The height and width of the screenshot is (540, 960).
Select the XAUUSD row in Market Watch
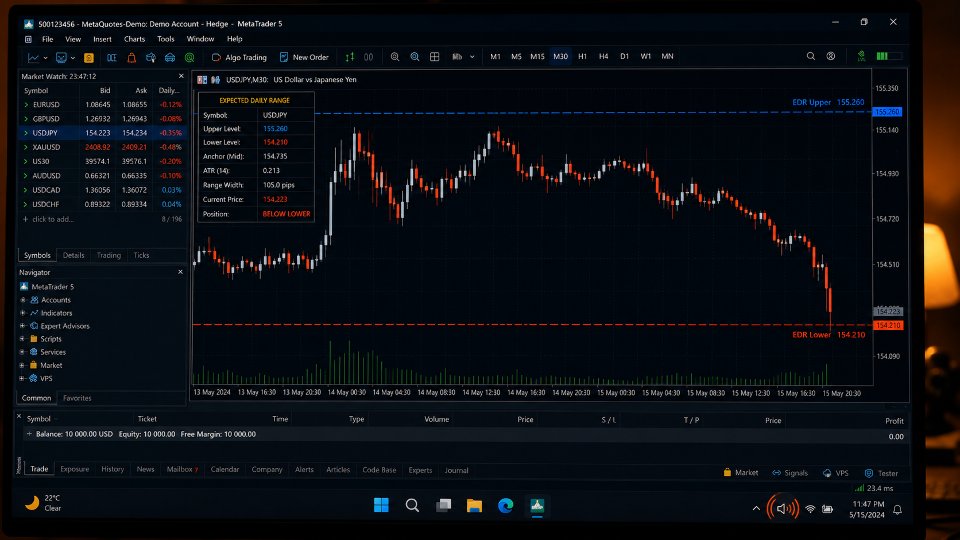[102, 147]
